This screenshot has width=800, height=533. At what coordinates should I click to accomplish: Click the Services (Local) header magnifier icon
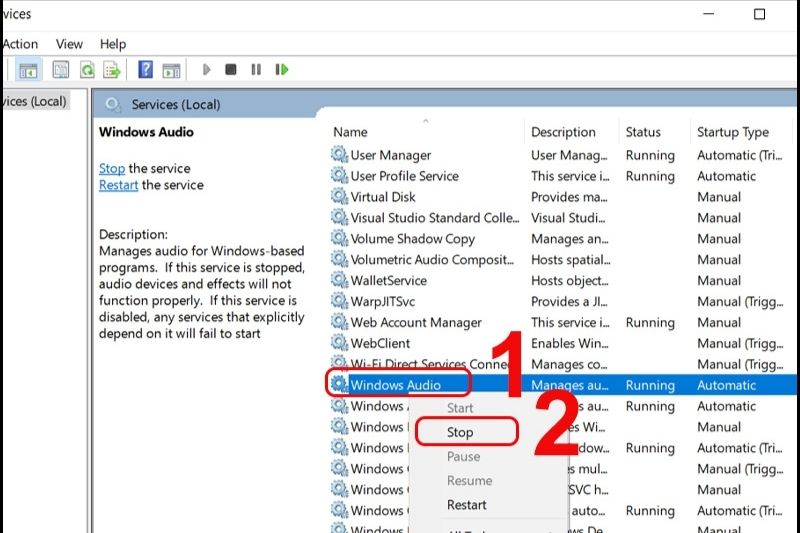[x=112, y=105]
